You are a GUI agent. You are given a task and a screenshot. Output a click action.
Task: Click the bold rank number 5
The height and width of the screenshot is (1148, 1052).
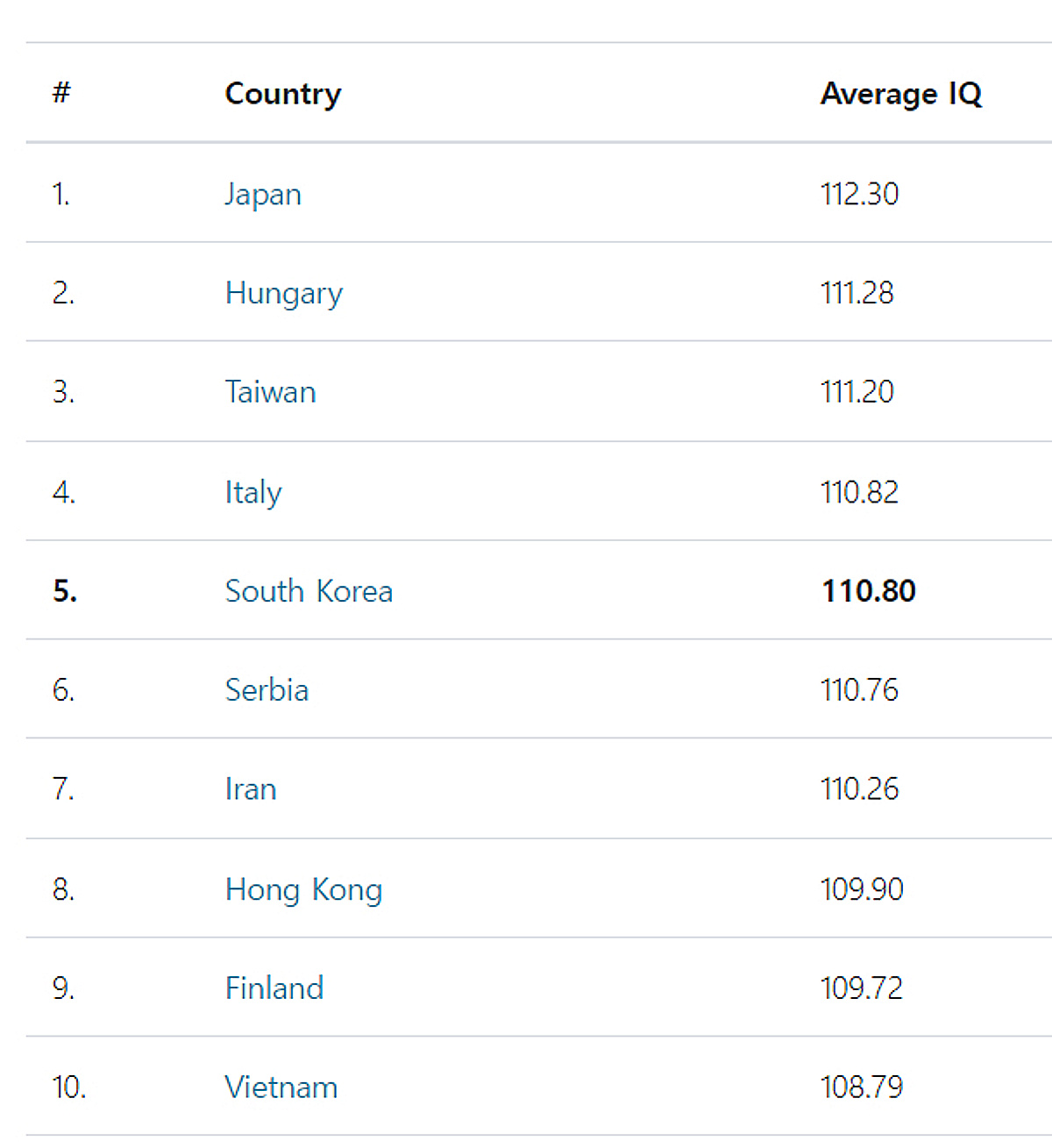[65, 591]
